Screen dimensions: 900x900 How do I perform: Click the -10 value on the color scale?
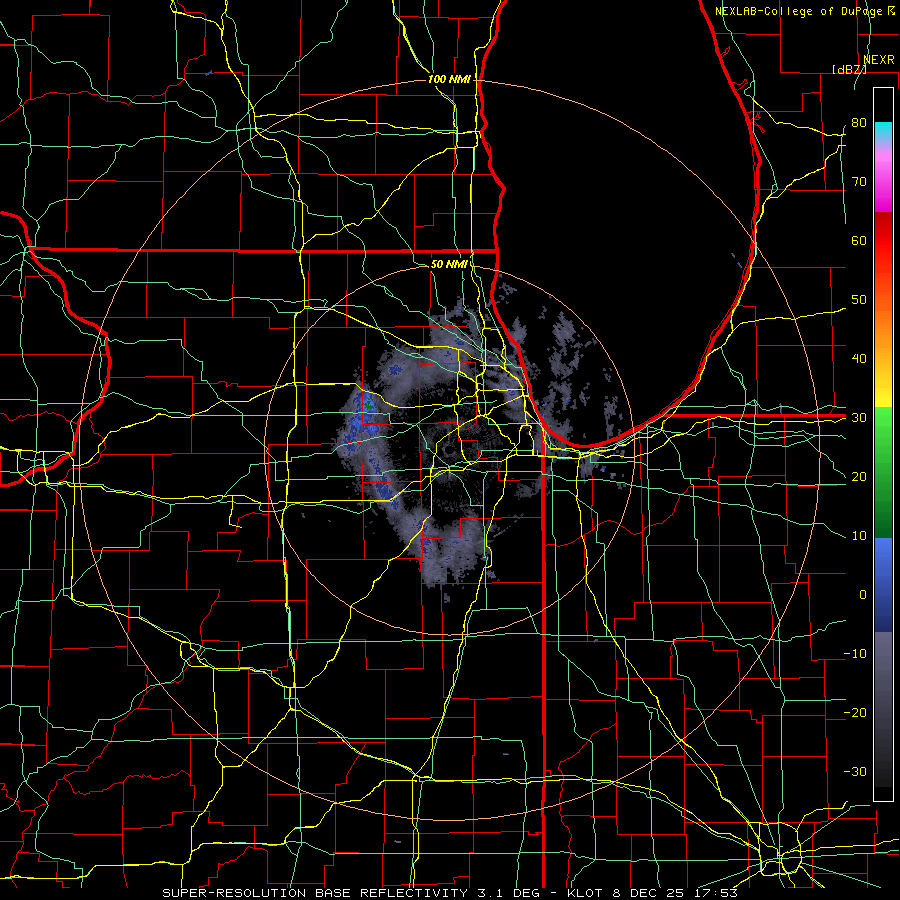click(x=855, y=654)
